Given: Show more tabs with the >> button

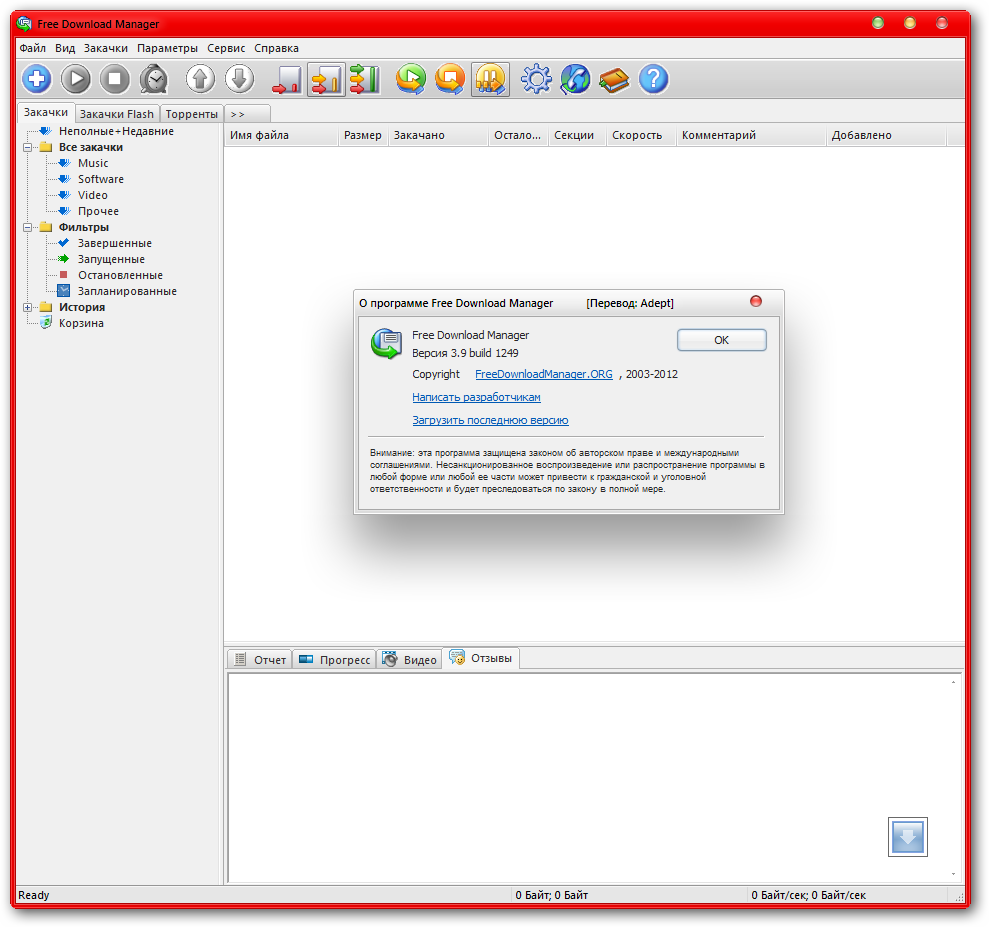Looking at the screenshot, I should pyautogui.click(x=247, y=114).
